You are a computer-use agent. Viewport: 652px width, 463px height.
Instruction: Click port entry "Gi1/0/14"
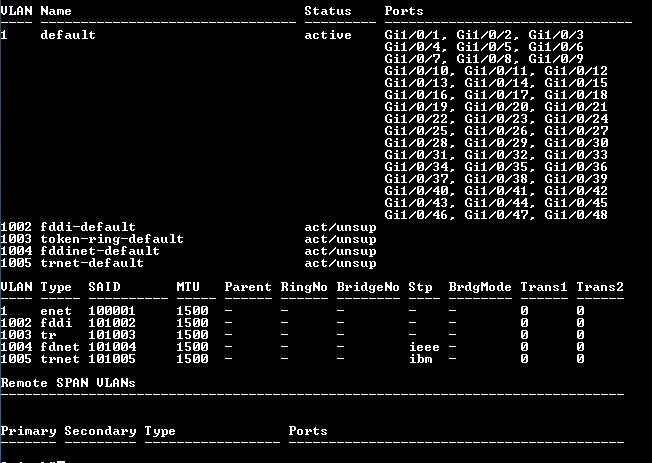tap(496, 83)
